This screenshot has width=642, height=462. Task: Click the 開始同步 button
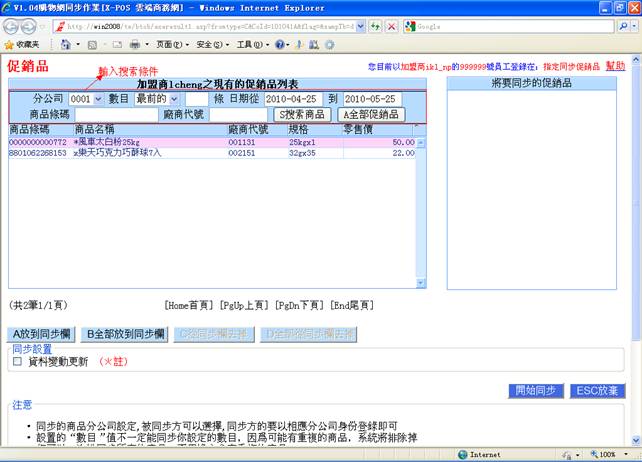pyautogui.click(x=536, y=391)
